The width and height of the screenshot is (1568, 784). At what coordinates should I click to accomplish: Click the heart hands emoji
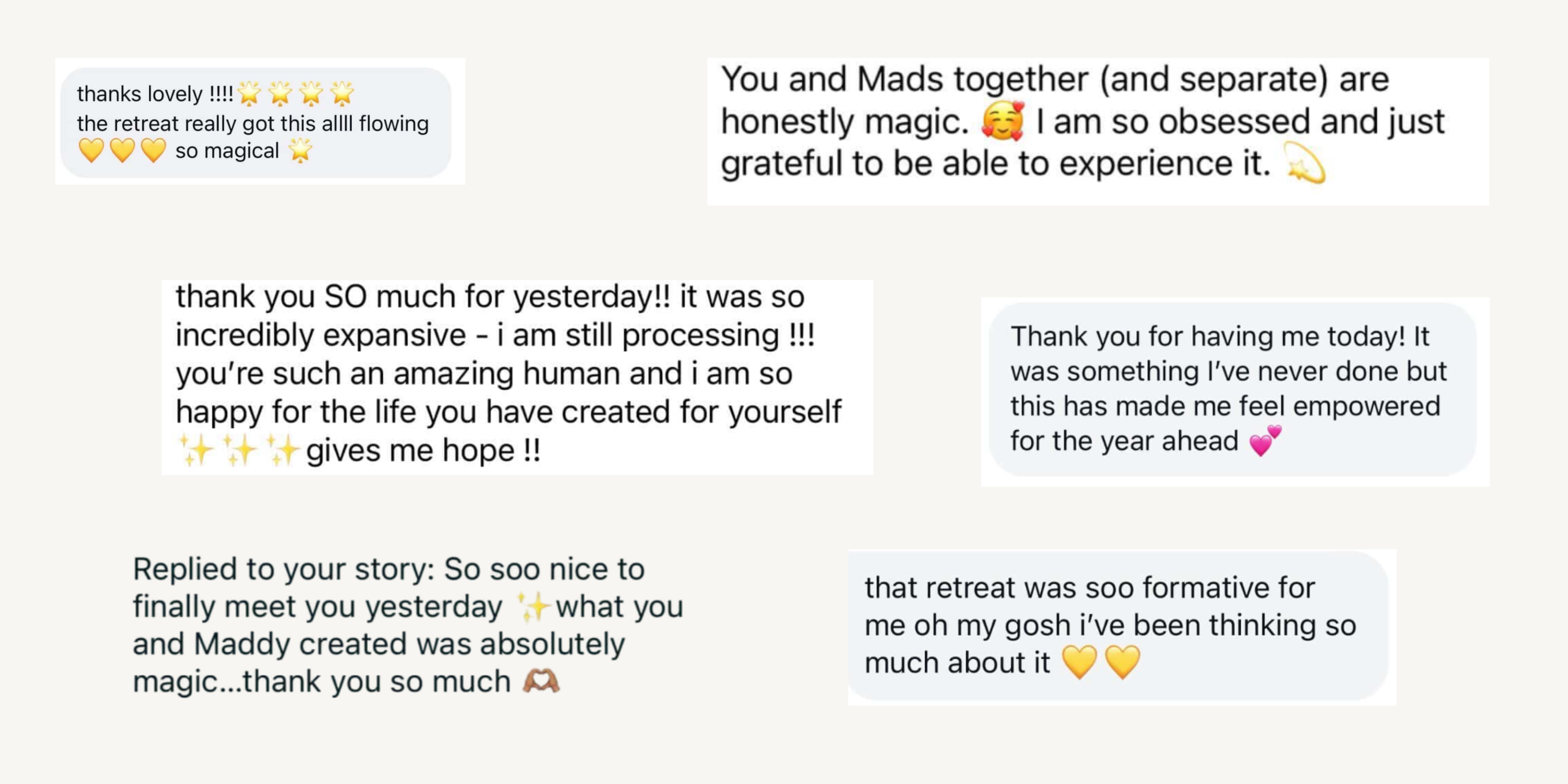coord(541,681)
